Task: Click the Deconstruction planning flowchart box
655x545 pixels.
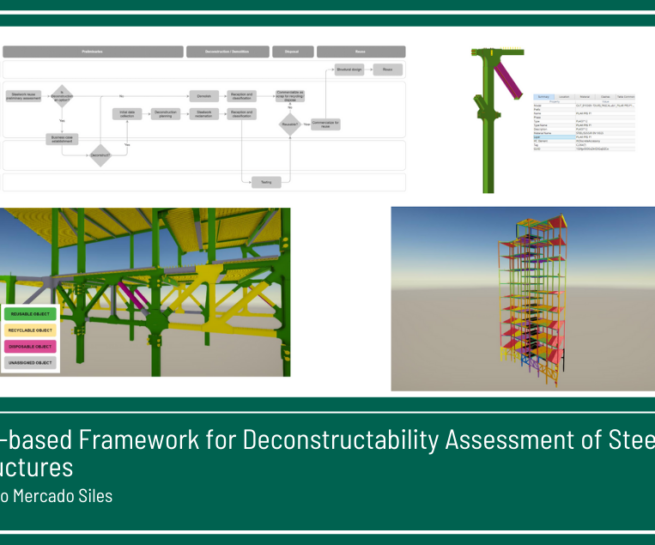Action: coord(166,114)
